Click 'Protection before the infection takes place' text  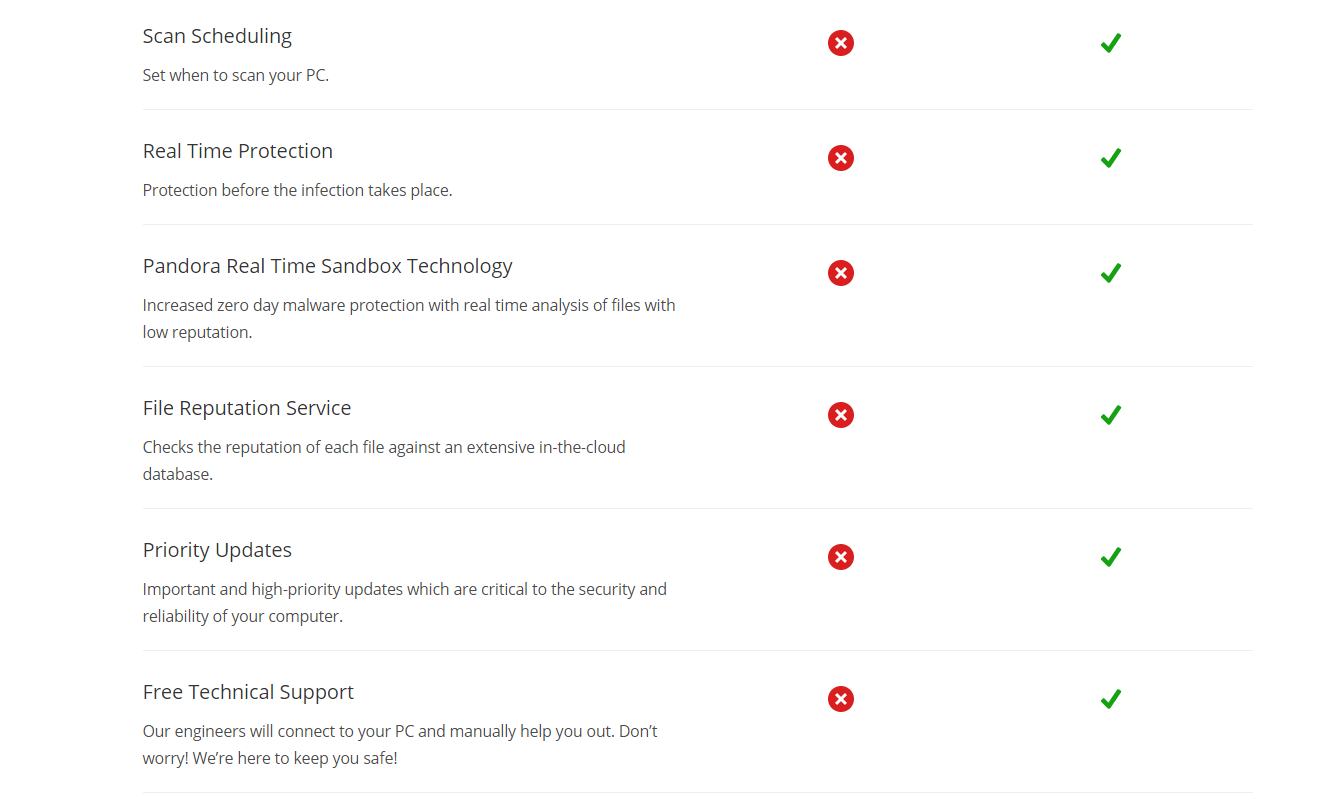point(297,190)
